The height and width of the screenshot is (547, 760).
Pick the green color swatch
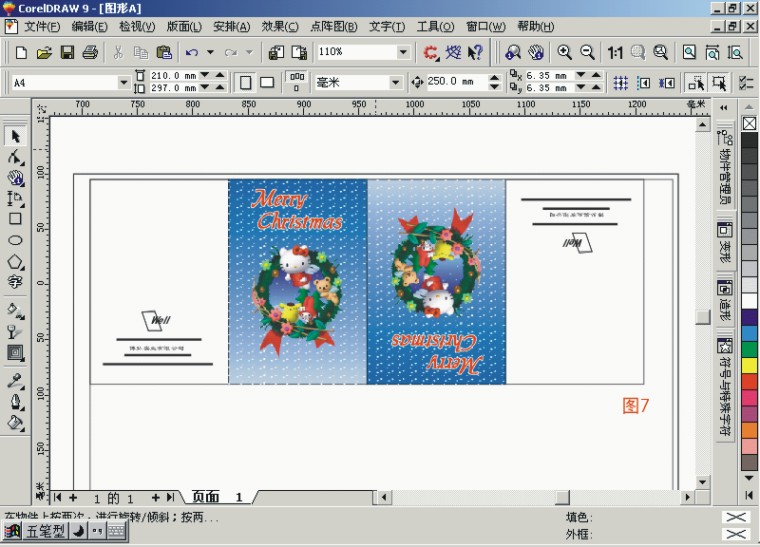[x=749, y=349]
